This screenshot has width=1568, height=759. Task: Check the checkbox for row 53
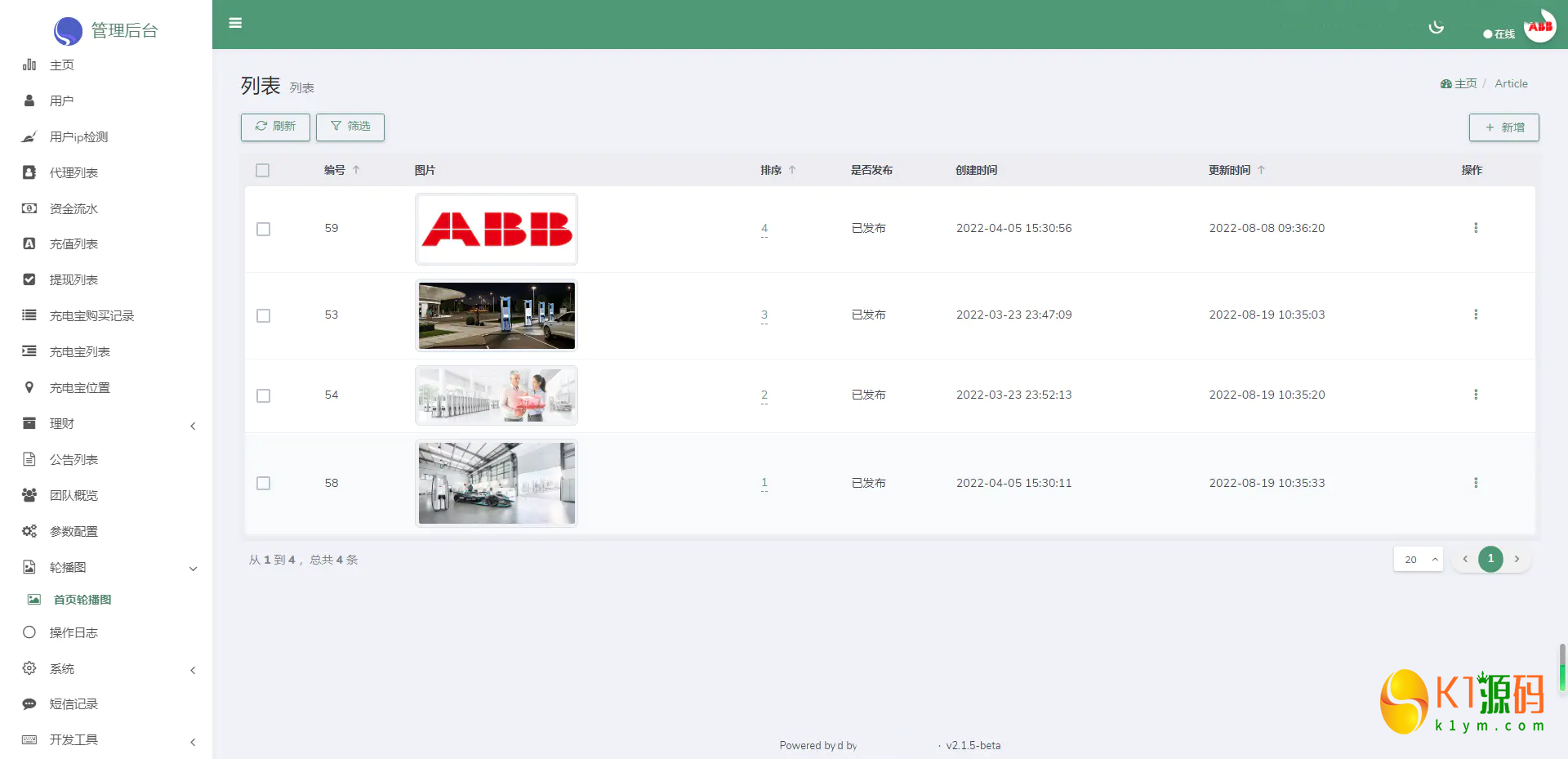[263, 315]
